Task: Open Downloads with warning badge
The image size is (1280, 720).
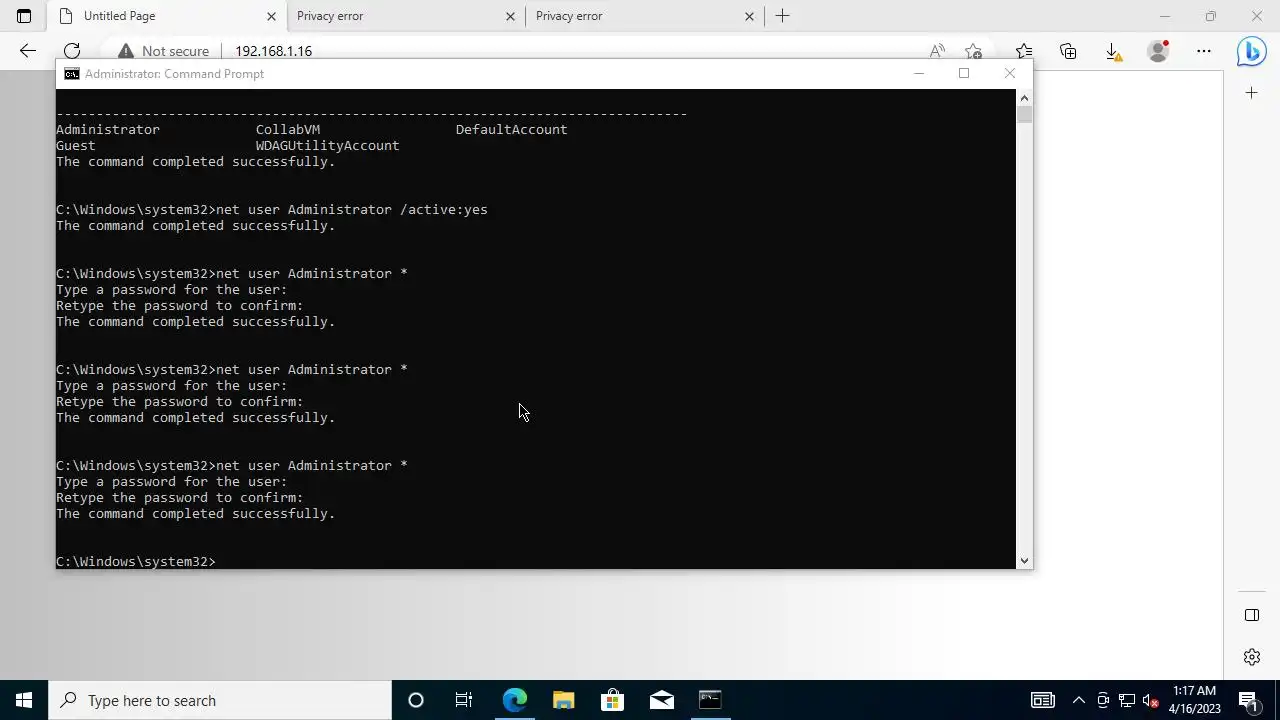Action: [x=1112, y=51]
